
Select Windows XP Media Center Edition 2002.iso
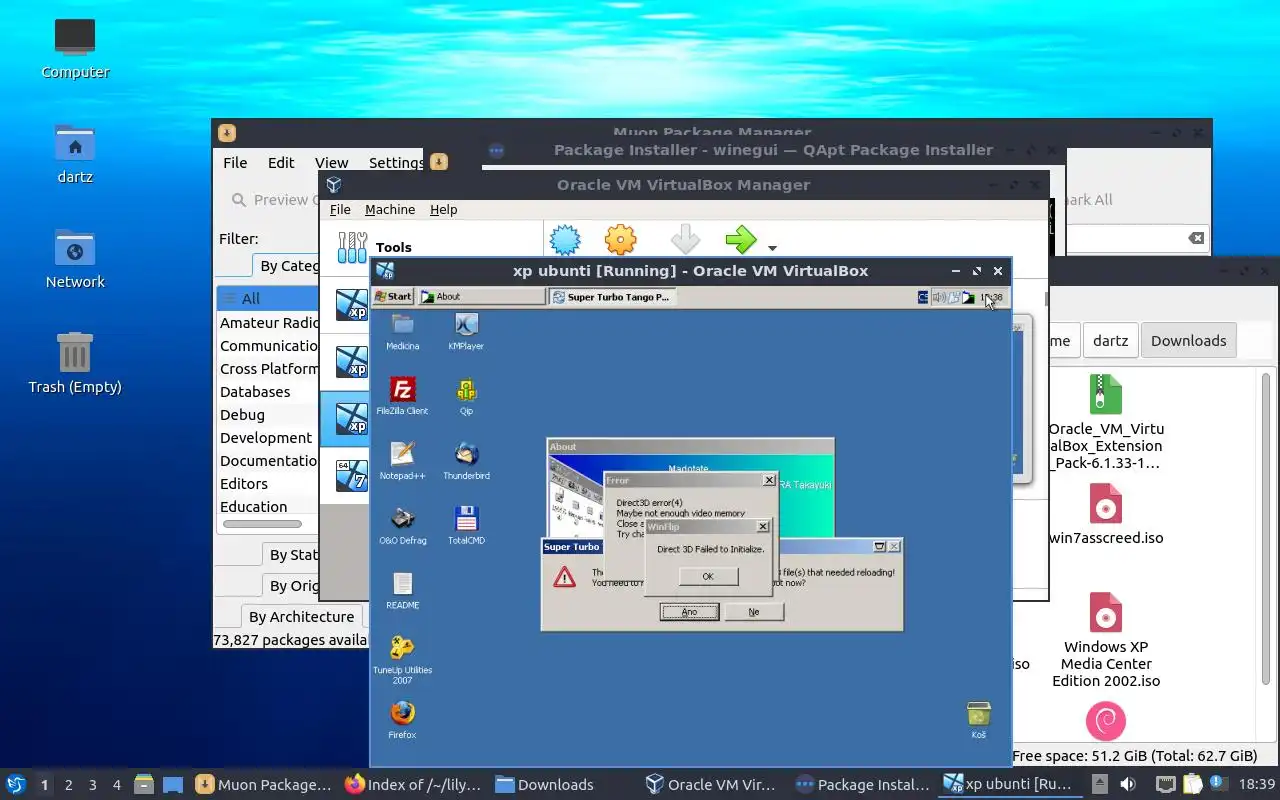(x=1106, y=640)
